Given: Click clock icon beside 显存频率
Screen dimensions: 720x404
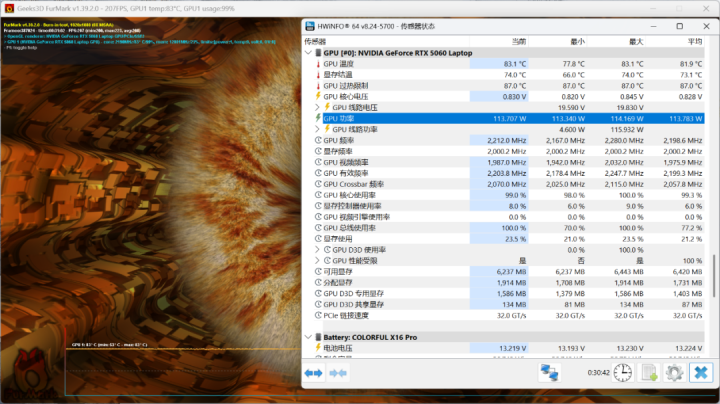Looking at the screenshot, I should (318, 152).
